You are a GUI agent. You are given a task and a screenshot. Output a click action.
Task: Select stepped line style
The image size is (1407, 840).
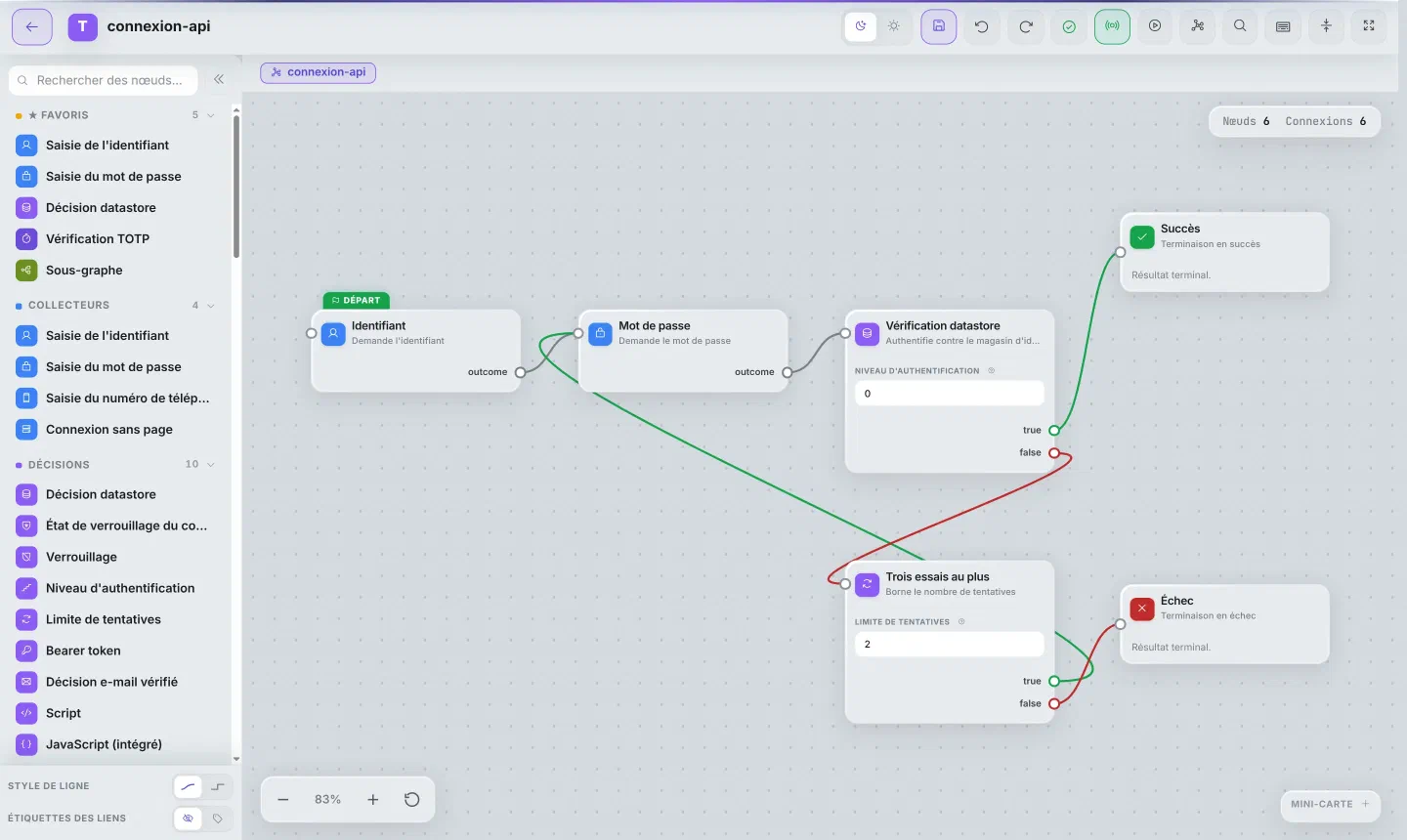(x=218, y=786)
